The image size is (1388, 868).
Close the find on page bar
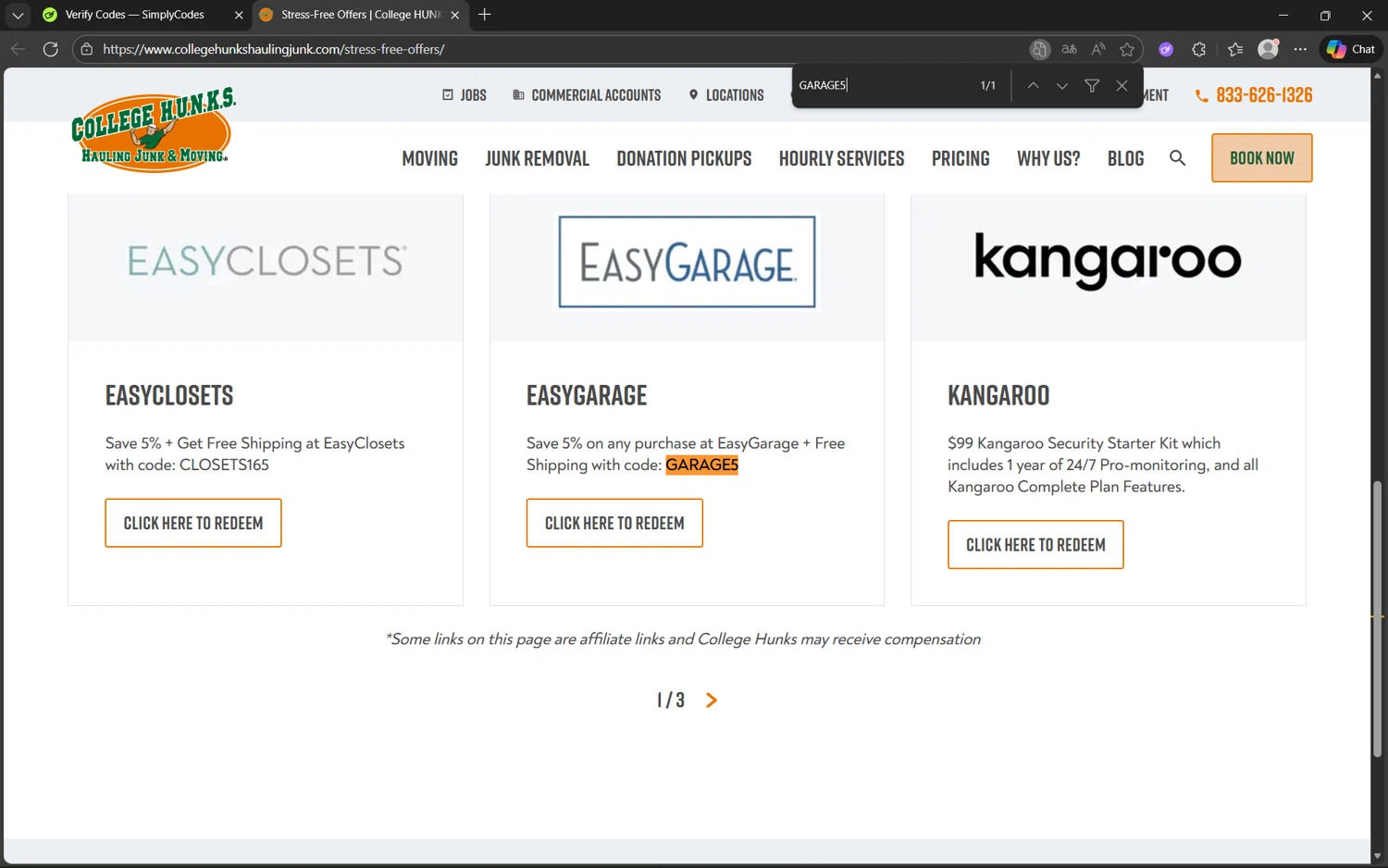(x=1122, y=85)
